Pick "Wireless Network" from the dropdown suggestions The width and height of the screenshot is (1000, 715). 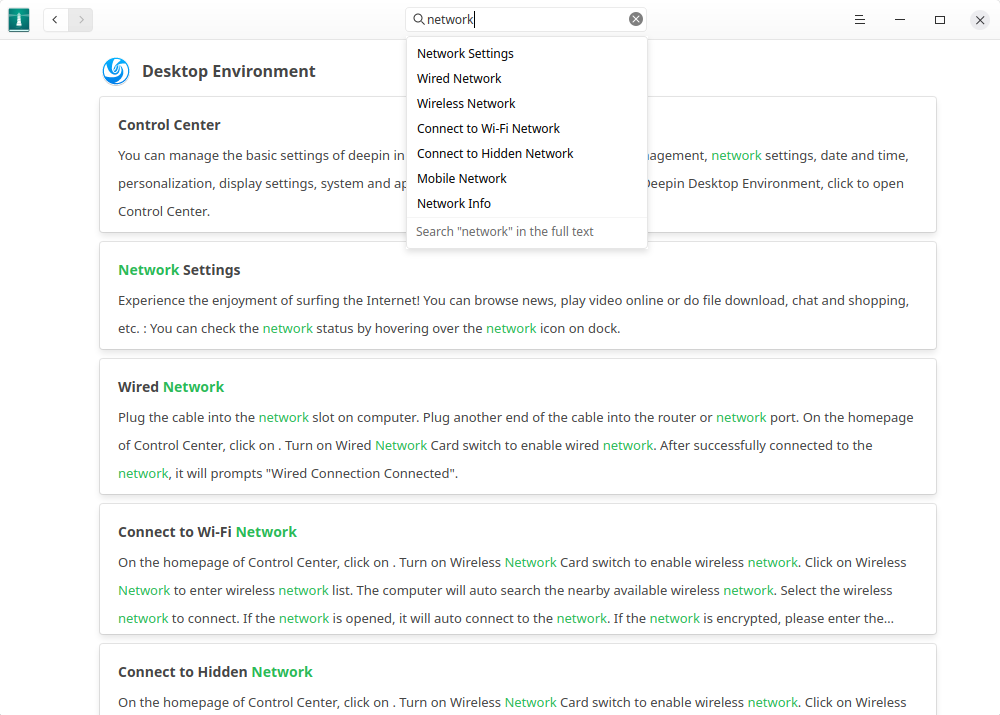[x=527, y=103]
